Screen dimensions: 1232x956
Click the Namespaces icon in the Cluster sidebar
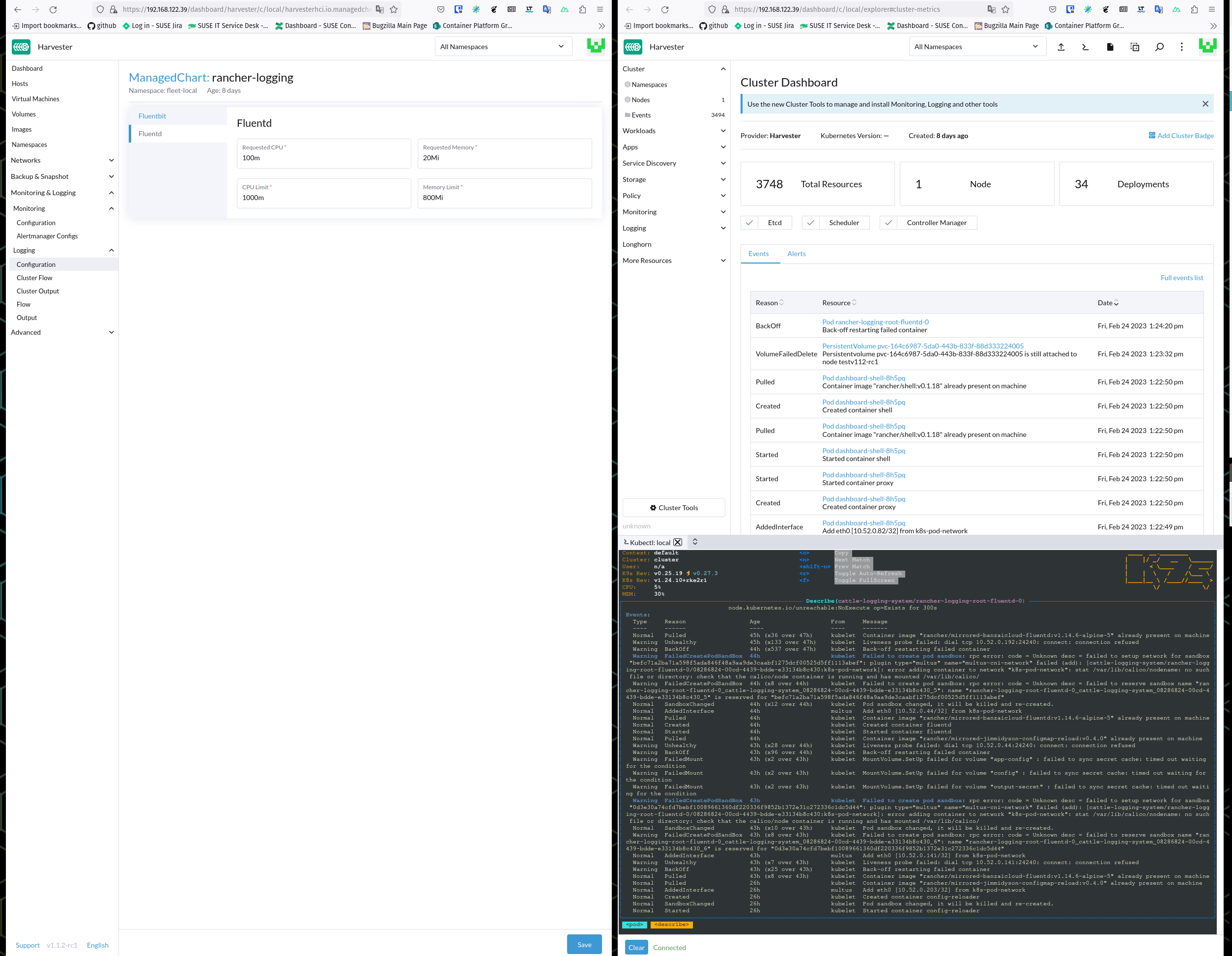[x=628, y=85]
